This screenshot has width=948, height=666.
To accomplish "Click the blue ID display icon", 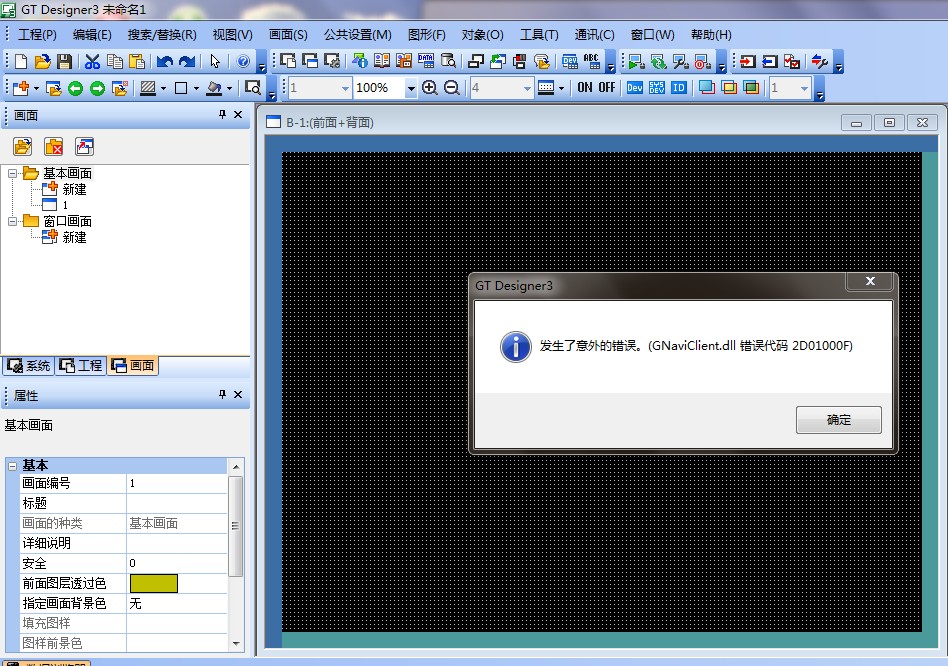I will pyautogui.click(x=679, y=88).
